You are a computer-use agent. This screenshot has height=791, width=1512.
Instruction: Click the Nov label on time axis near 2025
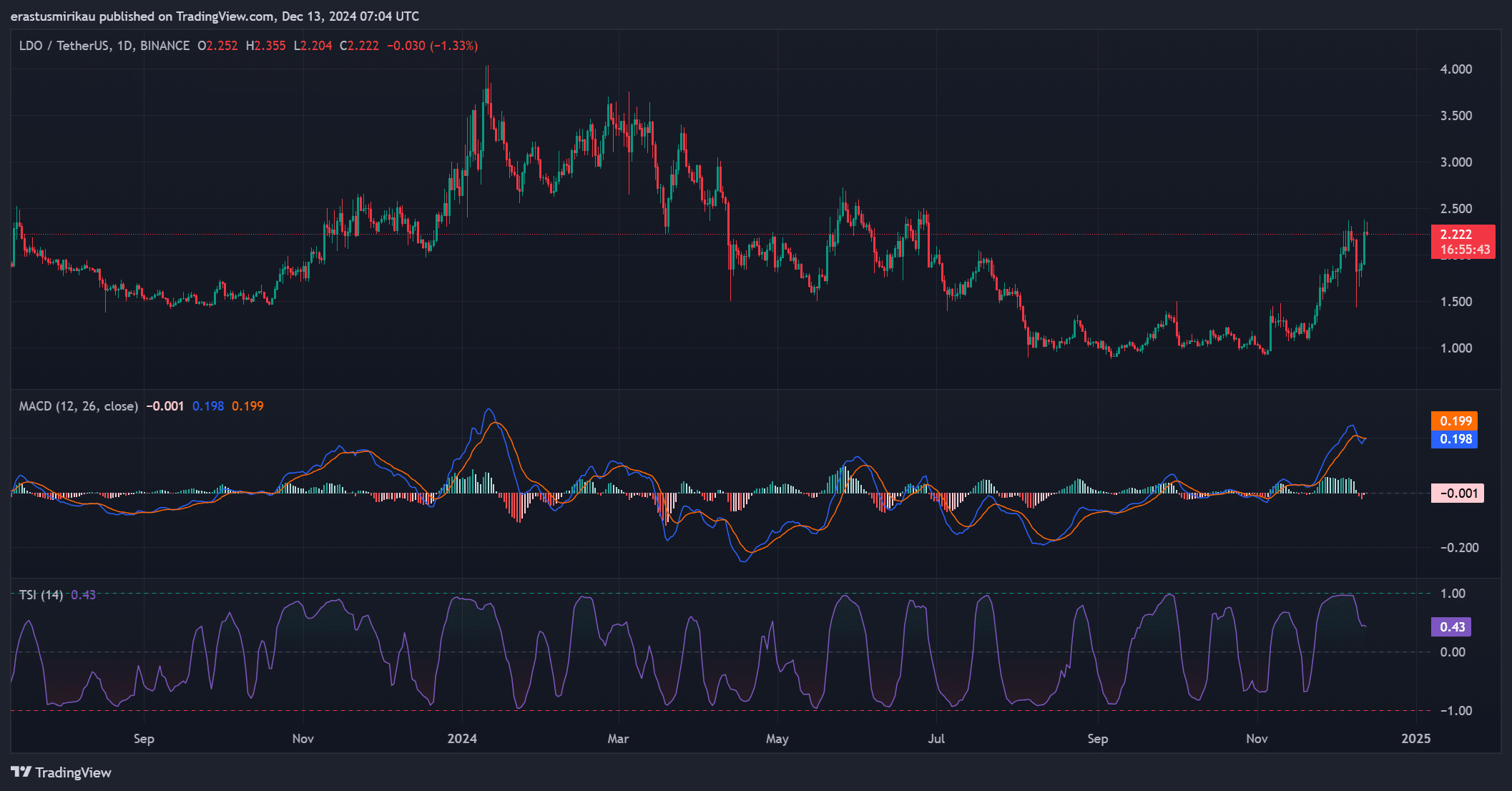(x=1257, y=739)
